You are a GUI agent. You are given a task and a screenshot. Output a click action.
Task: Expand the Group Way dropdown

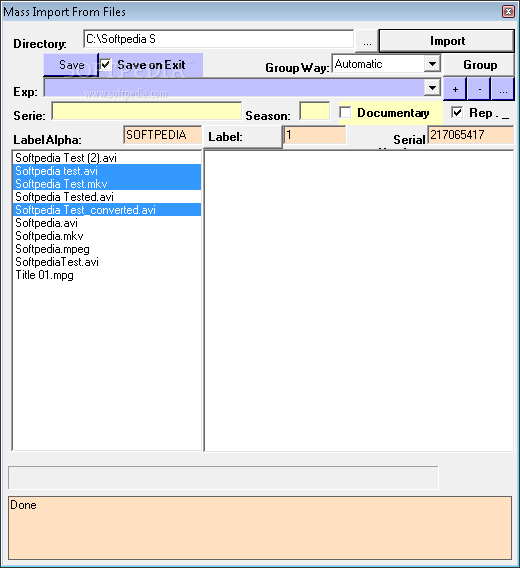click(432, 64)
